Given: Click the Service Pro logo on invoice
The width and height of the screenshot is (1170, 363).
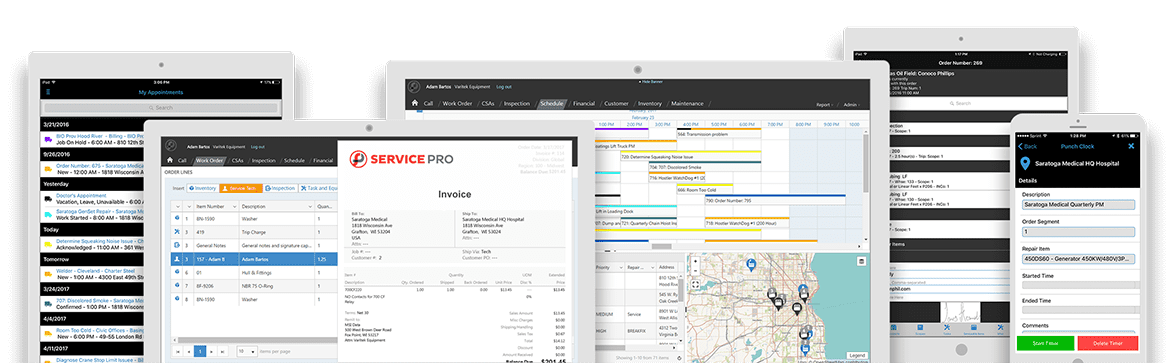Looking at the screenshot, I should coord(401,158).
